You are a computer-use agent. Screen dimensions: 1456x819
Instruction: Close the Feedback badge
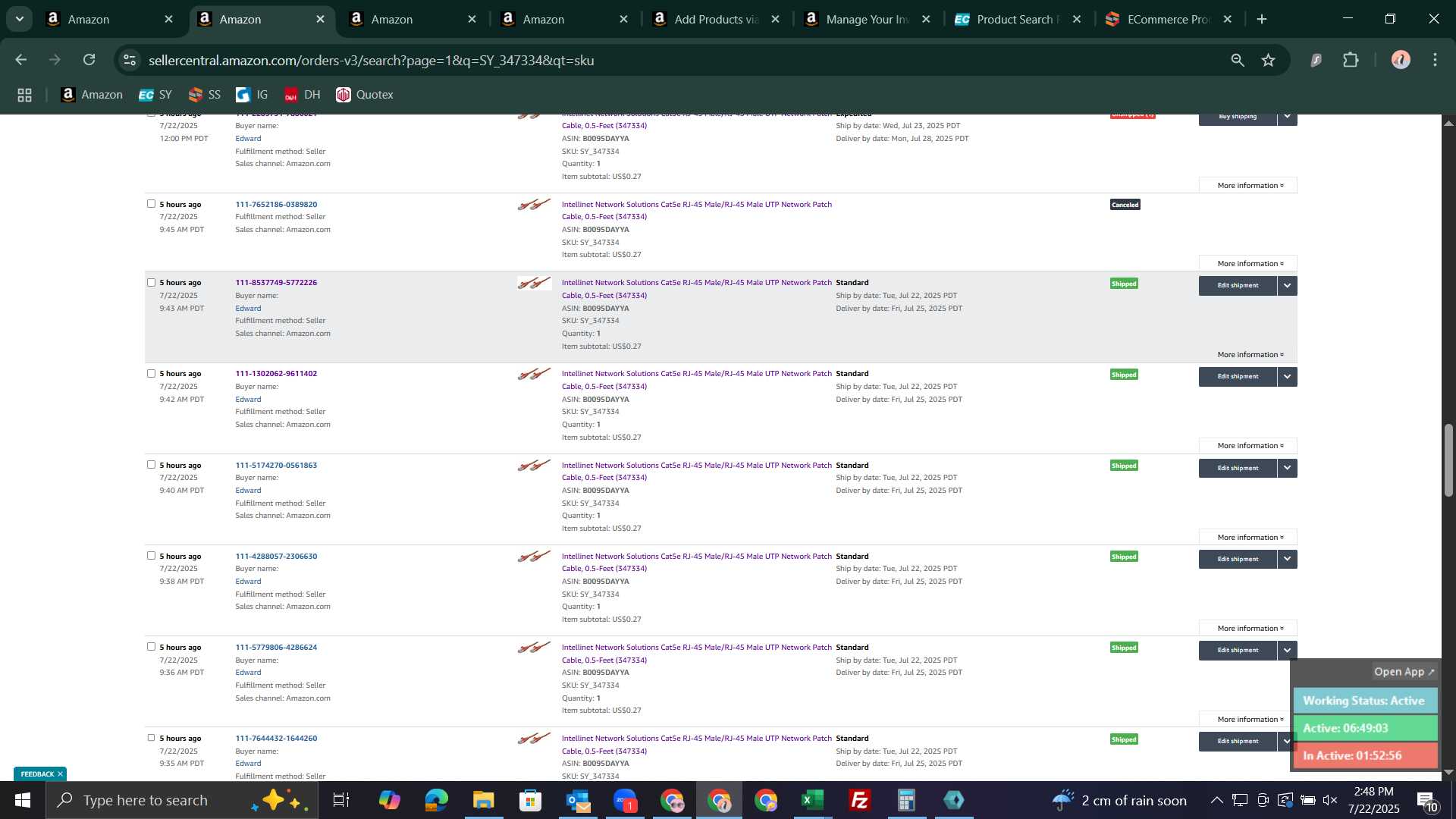click(x=60, y=773)
